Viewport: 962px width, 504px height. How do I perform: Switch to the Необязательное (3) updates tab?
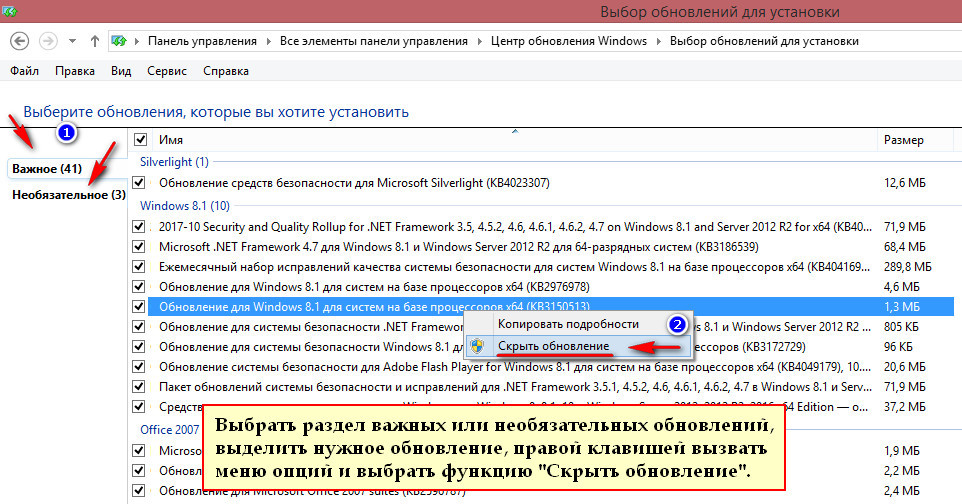point(69,194)
